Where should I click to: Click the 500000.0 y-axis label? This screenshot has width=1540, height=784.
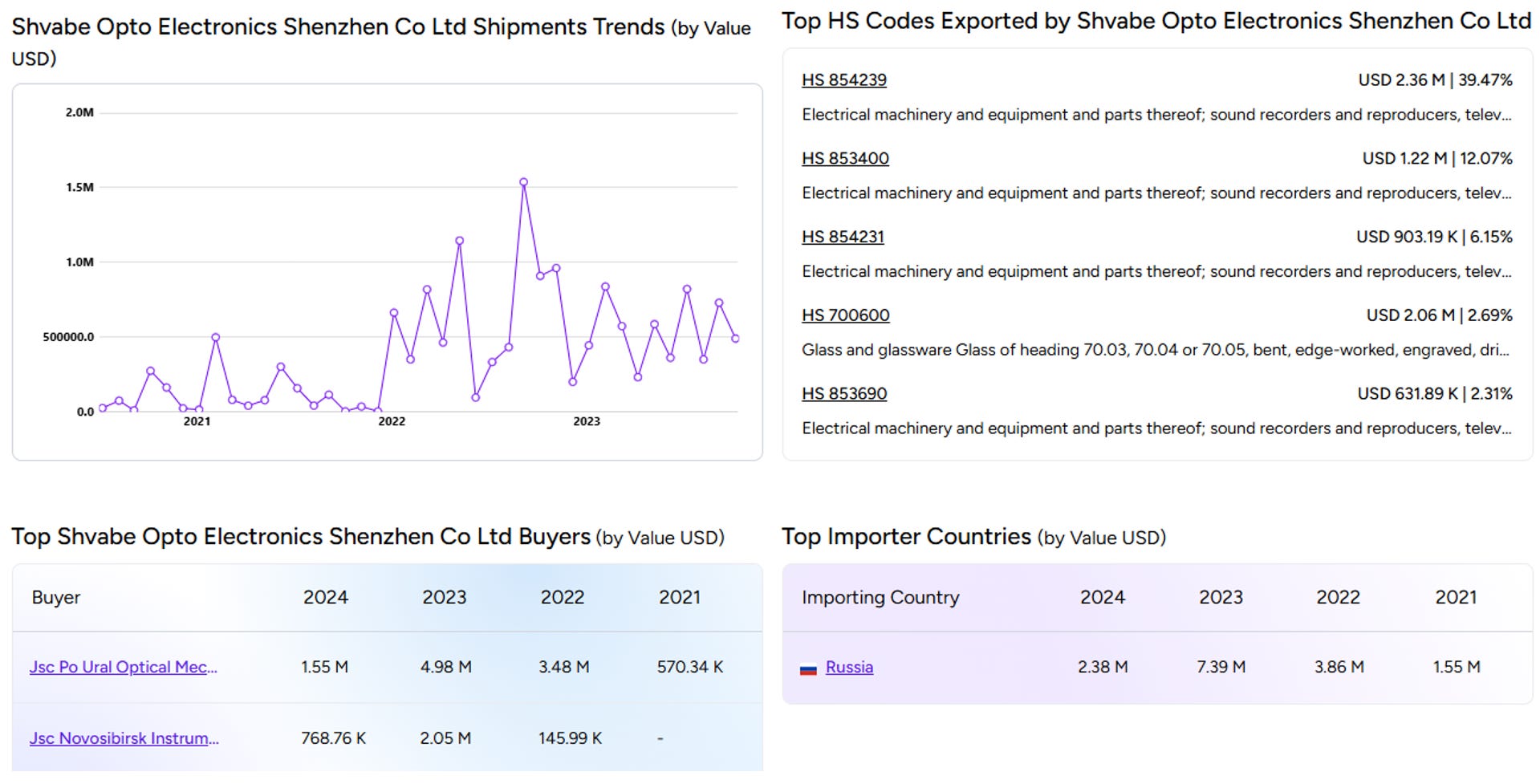[68, 337]
